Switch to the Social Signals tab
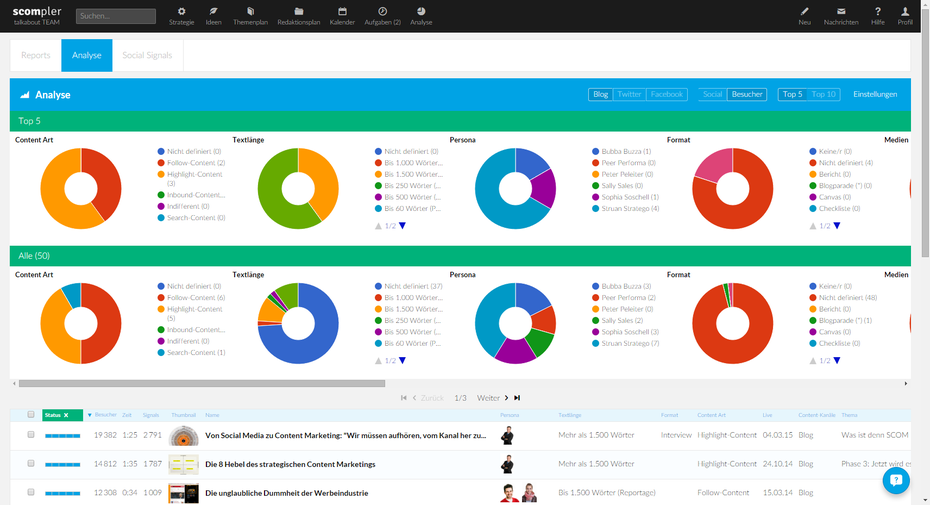Image resolution: width=930 pixels, height=505 pixels. [147, 55]
